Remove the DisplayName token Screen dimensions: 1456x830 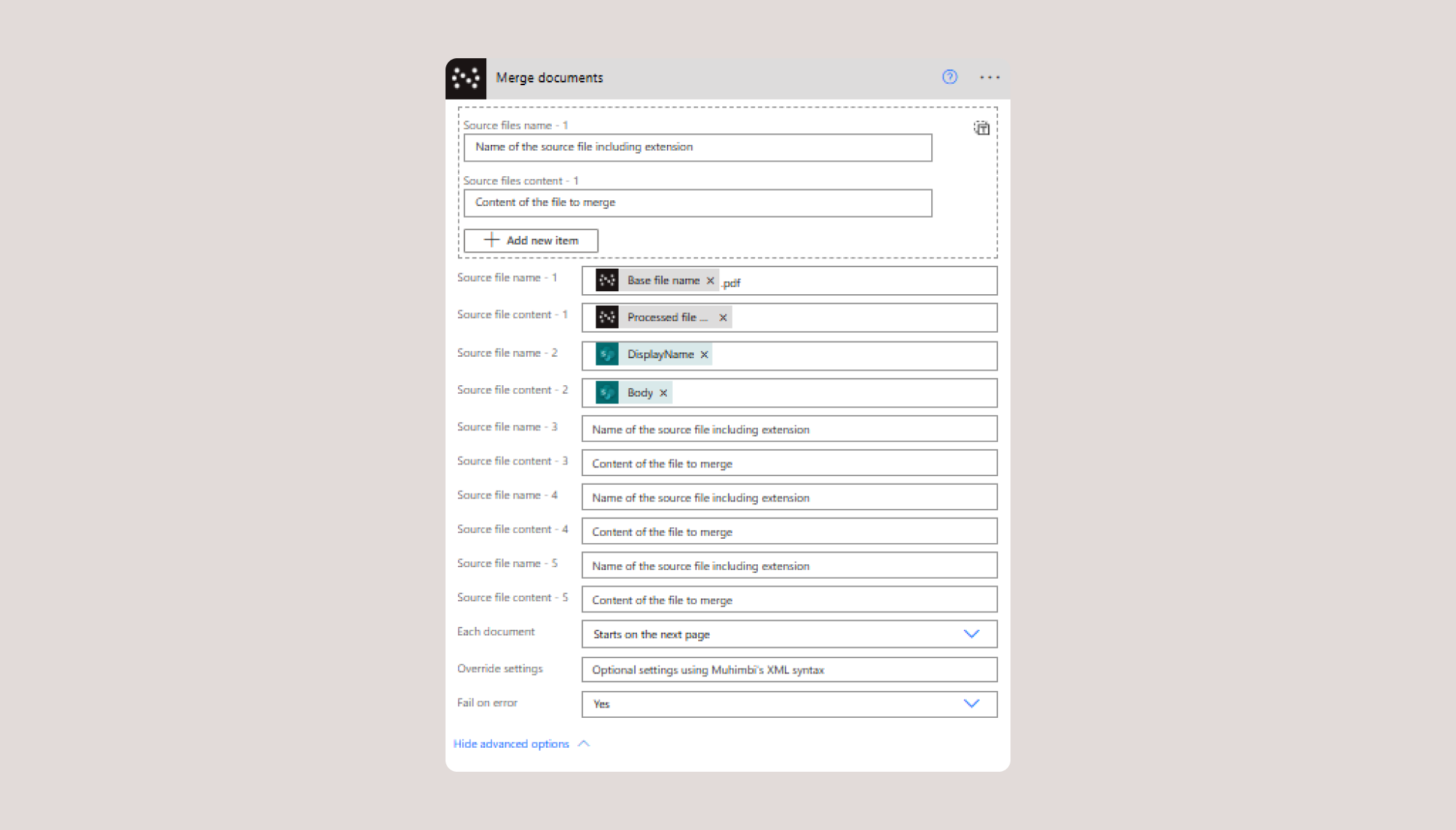coord(704,355)
